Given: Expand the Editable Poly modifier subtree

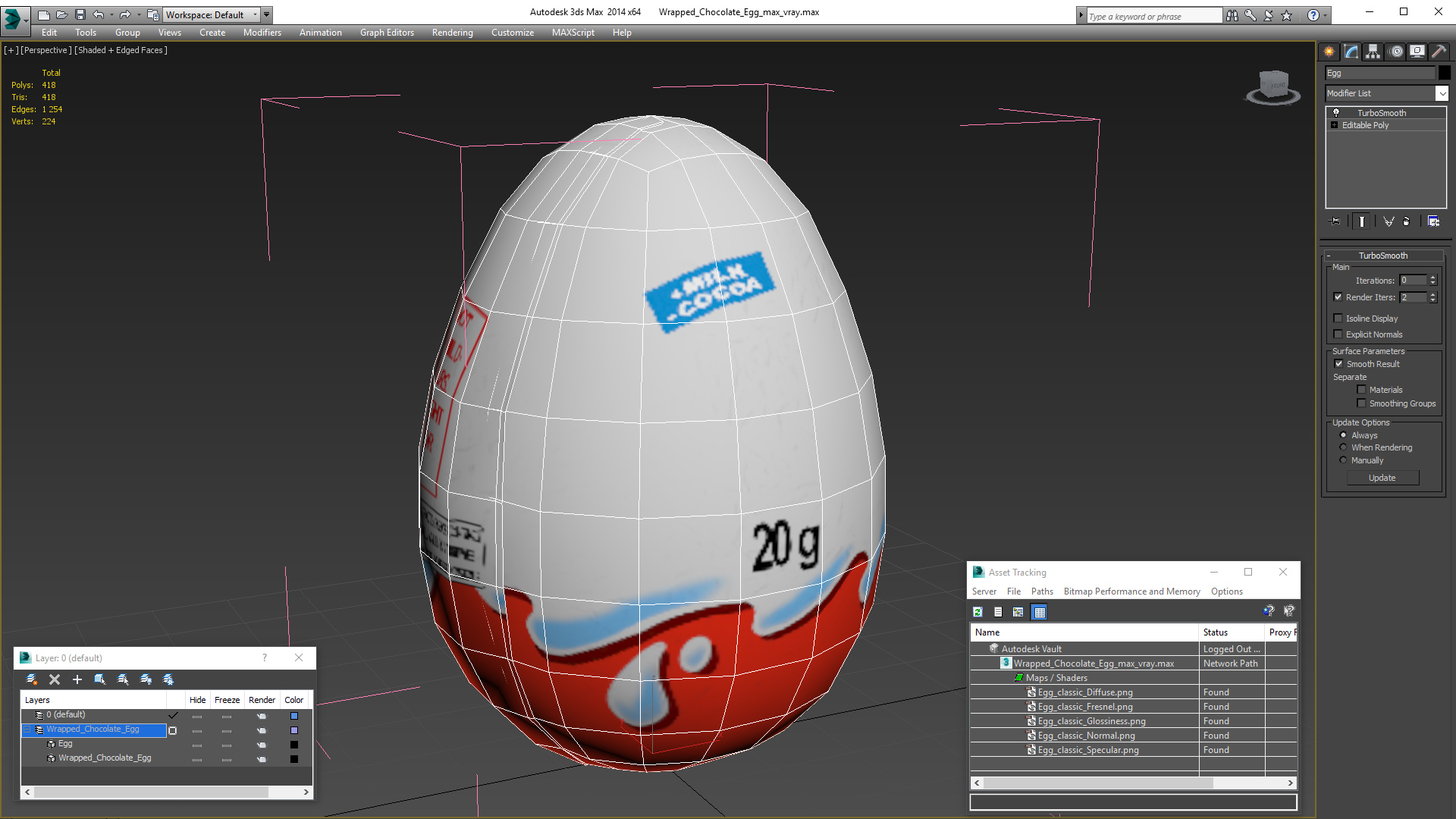Looking at the screenshot, I should click(1335, 125).
